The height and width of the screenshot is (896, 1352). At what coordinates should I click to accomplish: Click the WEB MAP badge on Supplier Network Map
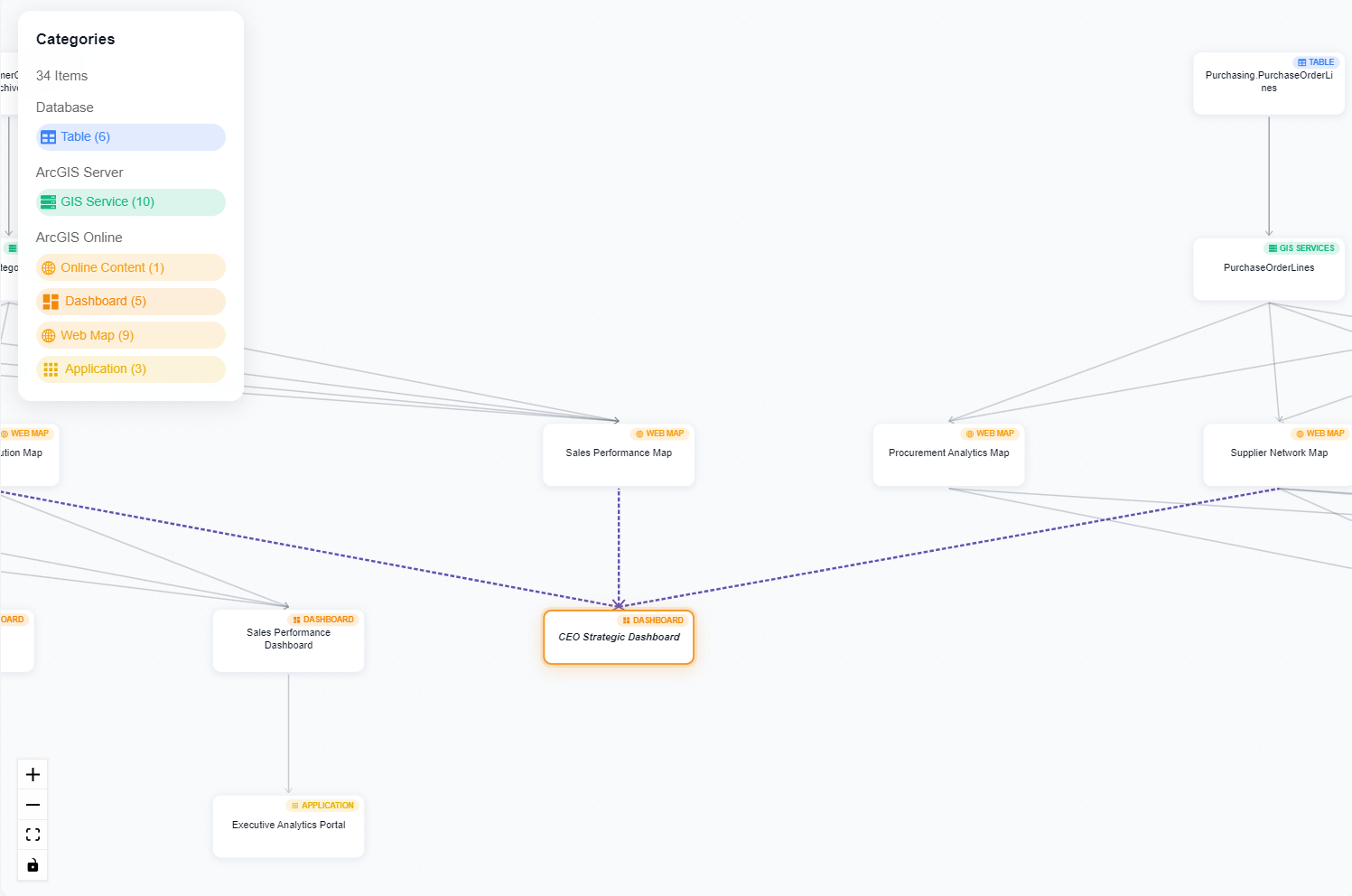pos(1319,433)
